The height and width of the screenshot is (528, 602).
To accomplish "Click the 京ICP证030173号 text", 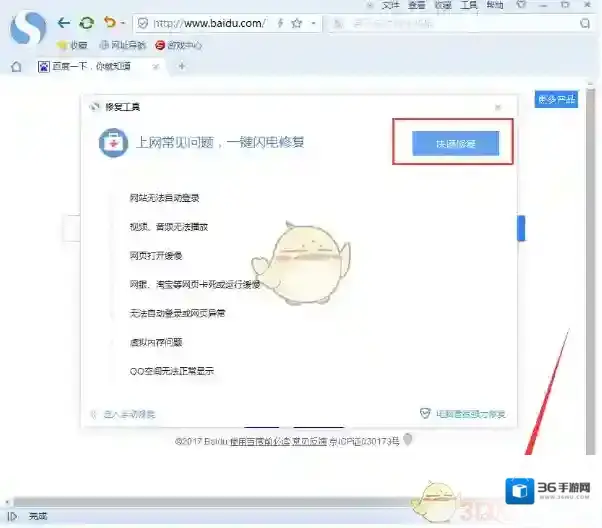I will coord(364,442).
